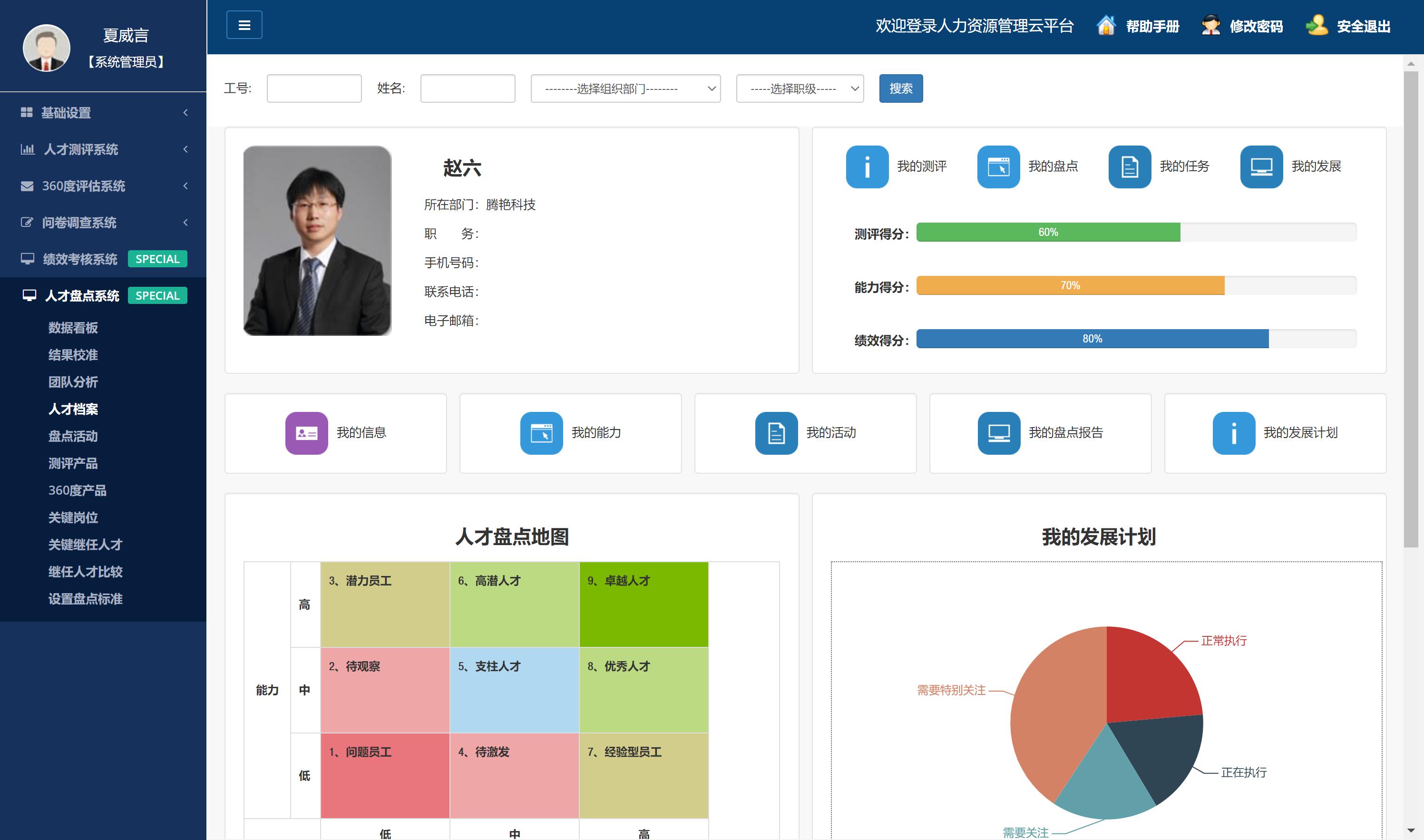Viewport: 1424px width, 840px height.
Task: Click the 能力得分 70% progress bar
Action: 1070,286
